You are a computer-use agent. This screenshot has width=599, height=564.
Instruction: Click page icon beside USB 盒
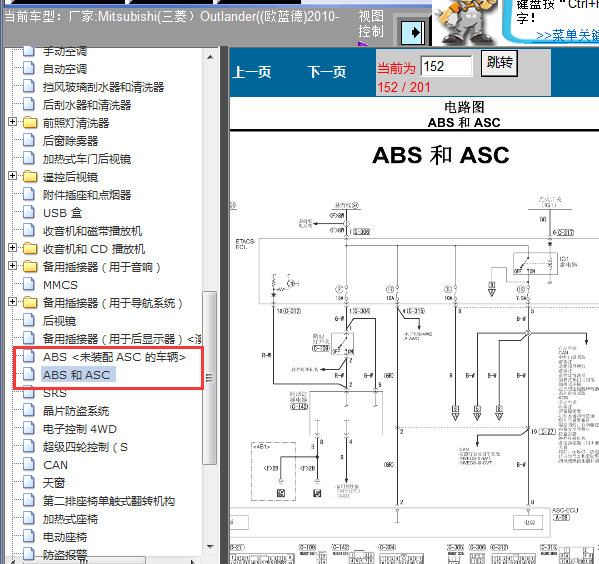(29, 212)
